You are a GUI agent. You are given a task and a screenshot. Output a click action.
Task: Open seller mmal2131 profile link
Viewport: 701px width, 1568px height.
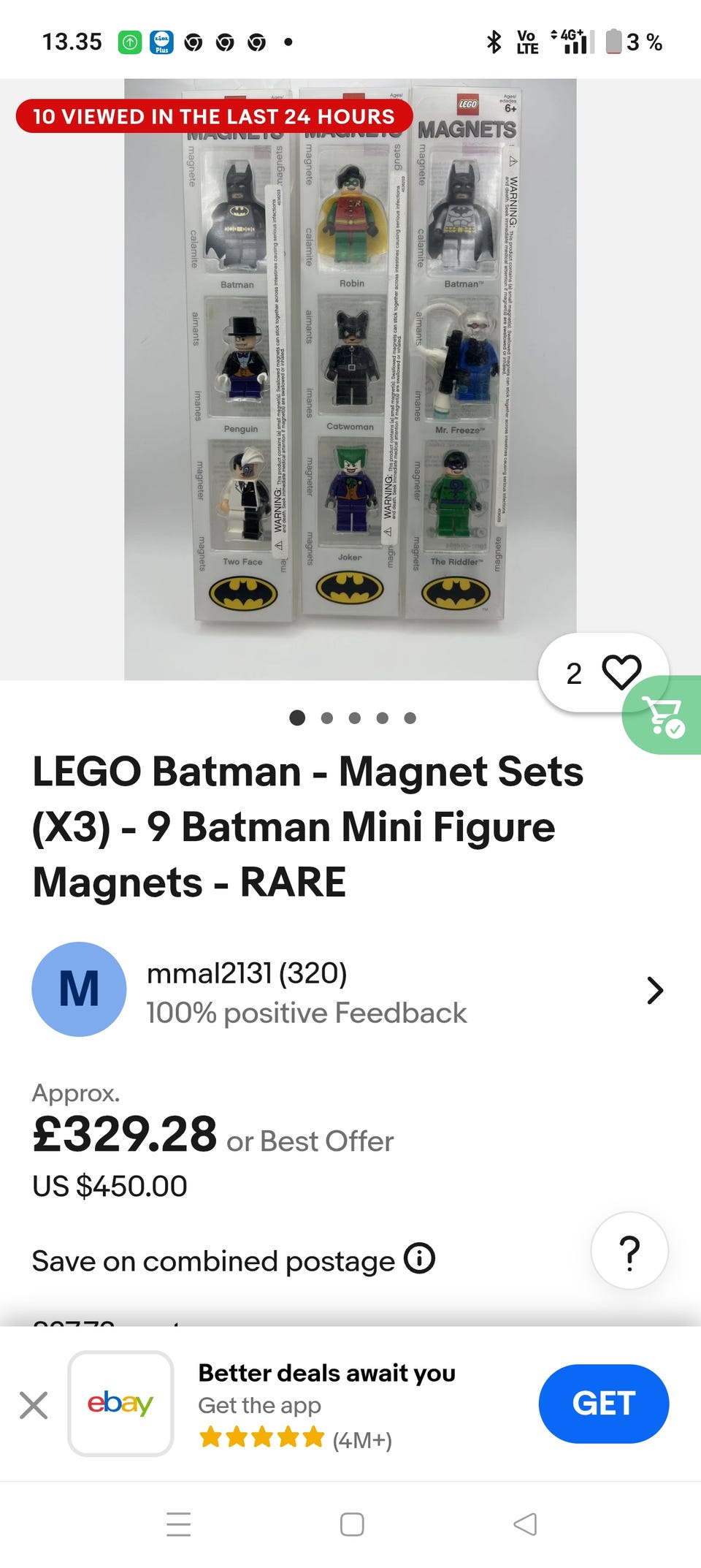coord(247,973)
